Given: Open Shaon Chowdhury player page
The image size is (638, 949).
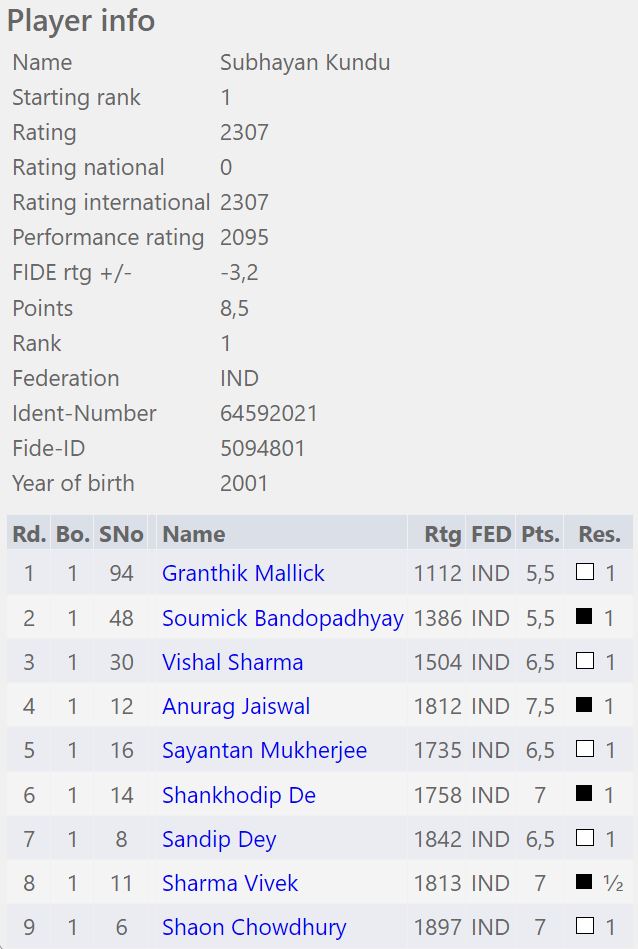Looking at the screenshot, I should pyautogui.click(x=254, y=928).
